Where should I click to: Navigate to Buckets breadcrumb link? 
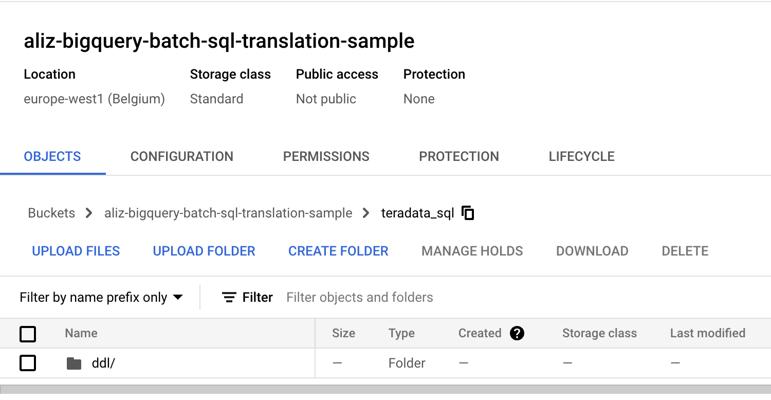[51, 213]
